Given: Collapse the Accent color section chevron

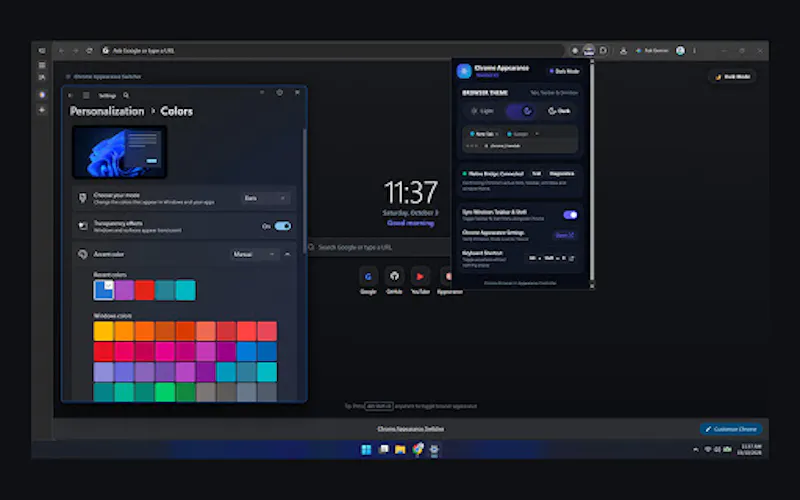Looking at the screenshot, I should click(x=288, y=254).
